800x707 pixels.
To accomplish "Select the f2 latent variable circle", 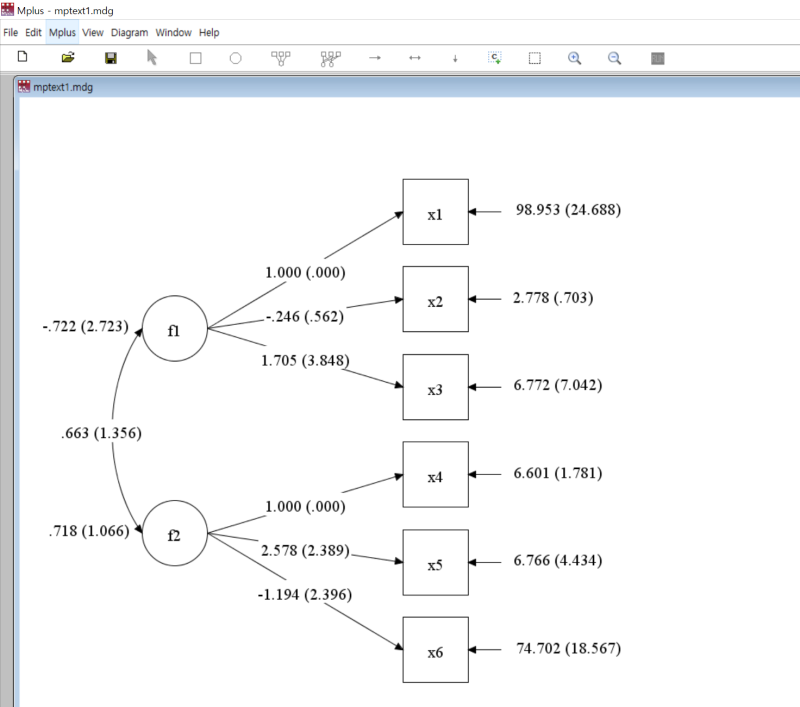I will click(175, 533).
